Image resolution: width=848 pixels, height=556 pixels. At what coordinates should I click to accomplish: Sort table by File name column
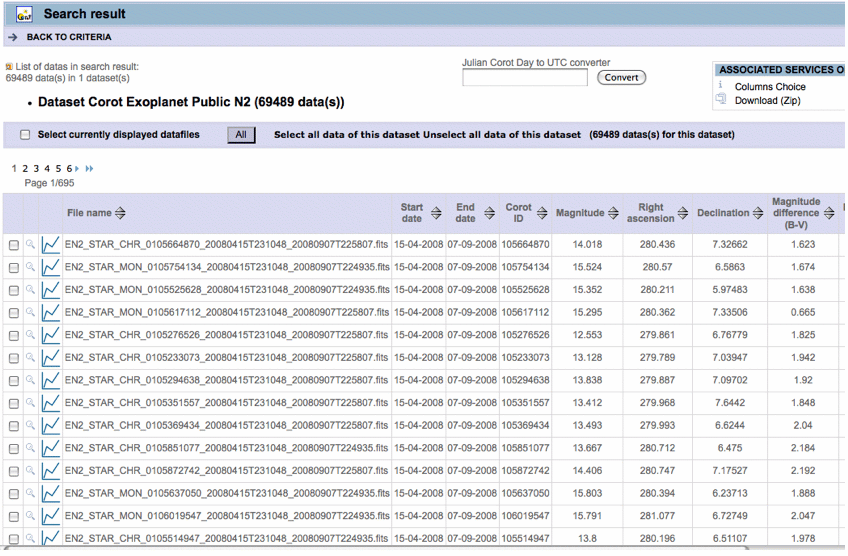pyautogui.click(x=120, y=213)
